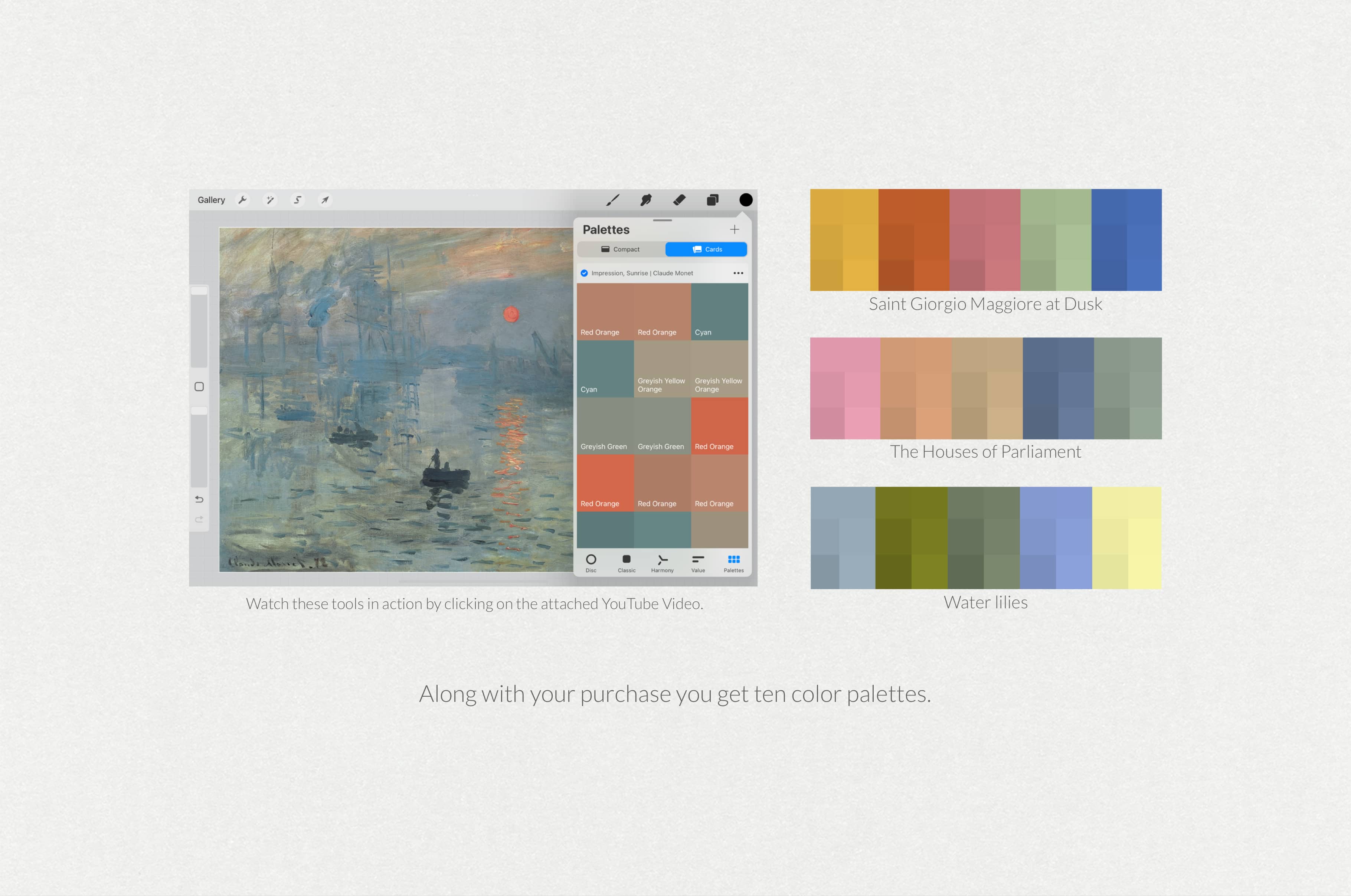Switch palette view to Compact

click(620, 249)
